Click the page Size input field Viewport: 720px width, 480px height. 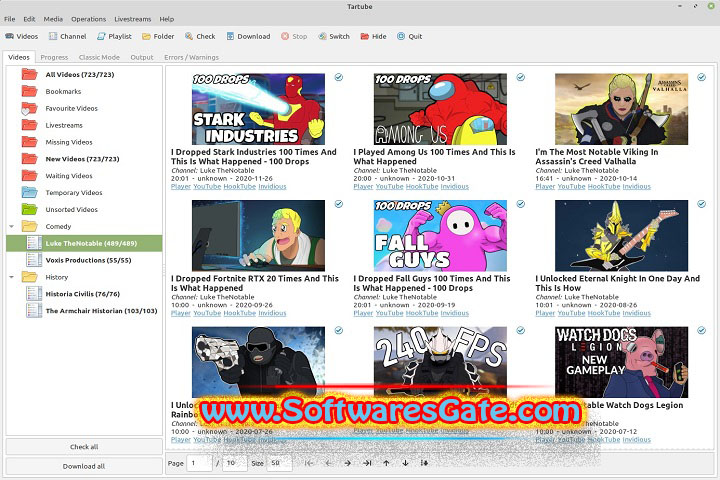coord(280,463)
